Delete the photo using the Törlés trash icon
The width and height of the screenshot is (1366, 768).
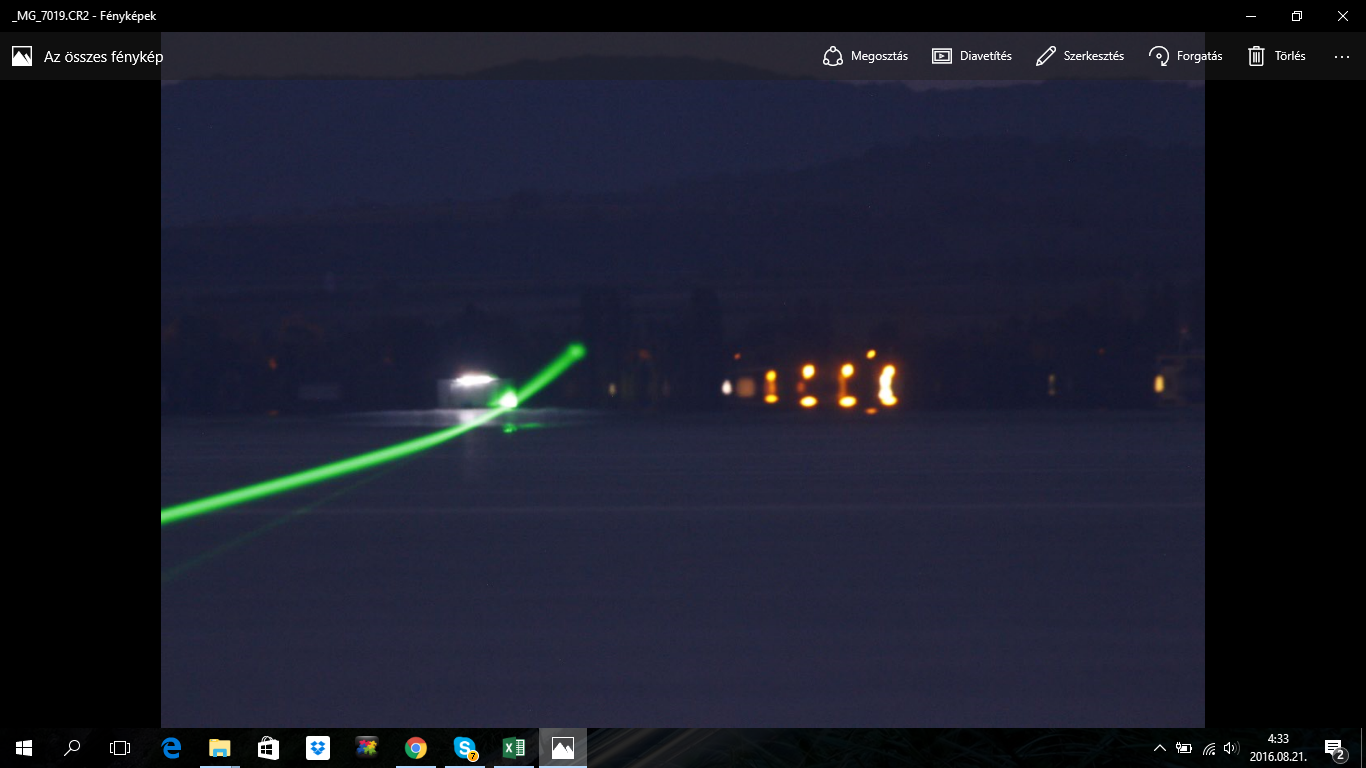click(x=1256, y=56)
